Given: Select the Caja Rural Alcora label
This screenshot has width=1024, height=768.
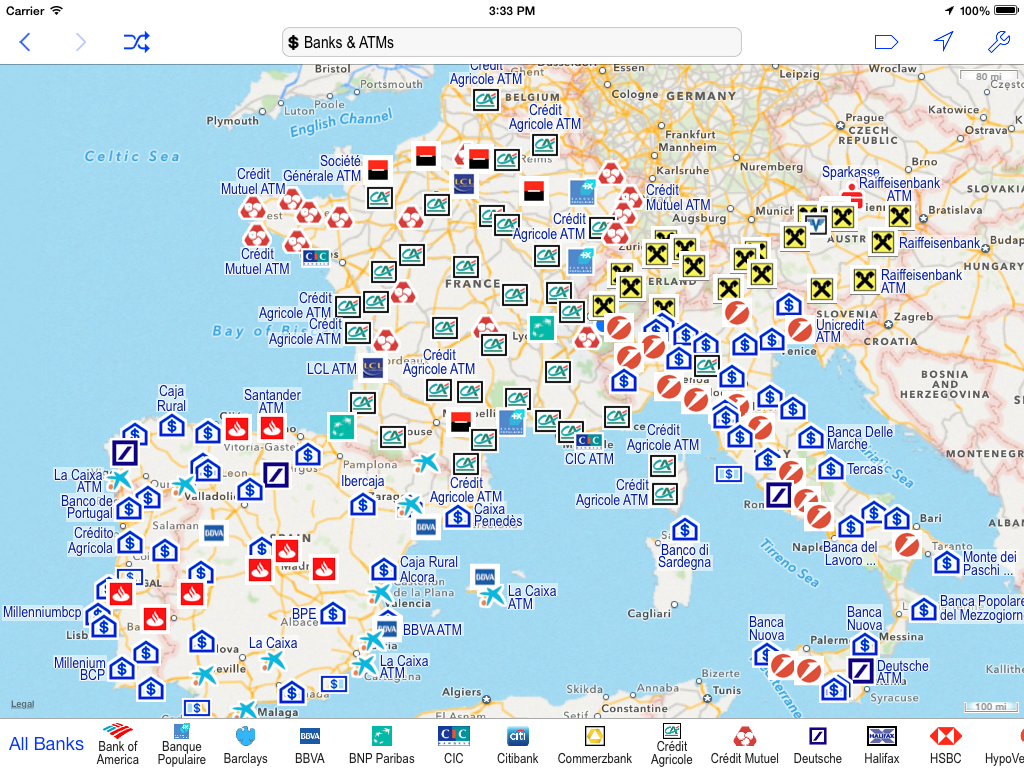Looking at the screenshot, I should point(428,569).
